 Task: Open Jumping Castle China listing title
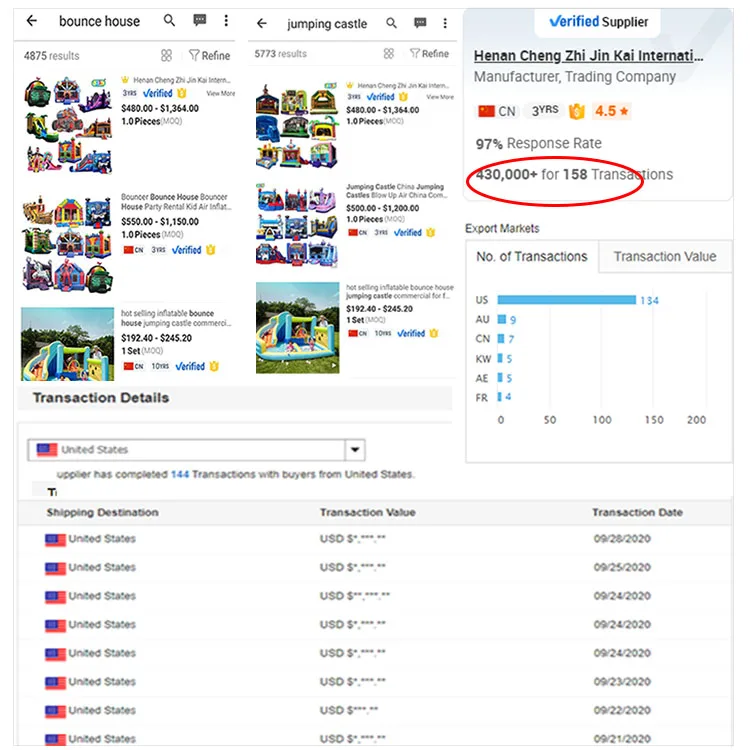click(397, 191)
